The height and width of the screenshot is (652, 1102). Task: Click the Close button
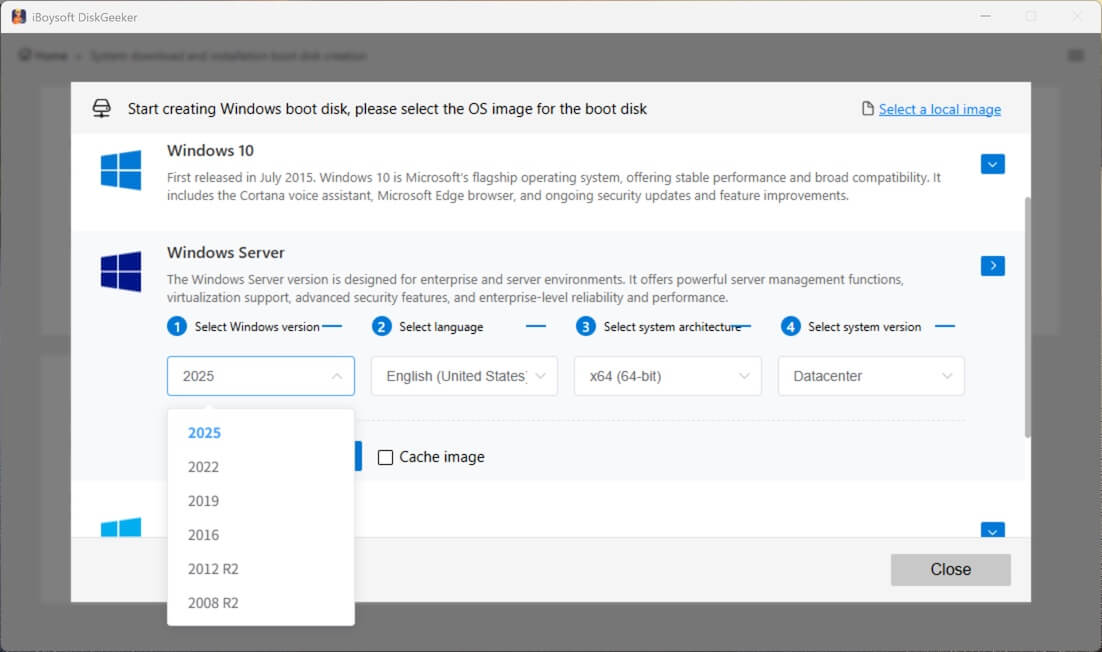click(950, 569)
